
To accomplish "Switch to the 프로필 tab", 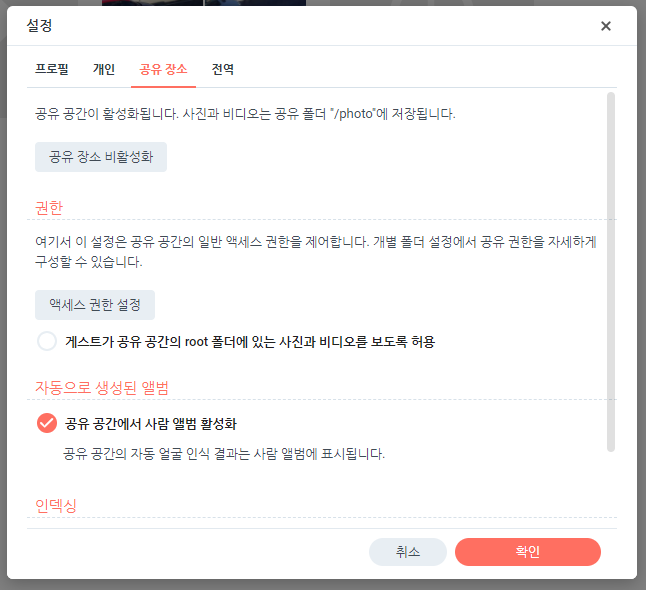I will pos(52,70).
